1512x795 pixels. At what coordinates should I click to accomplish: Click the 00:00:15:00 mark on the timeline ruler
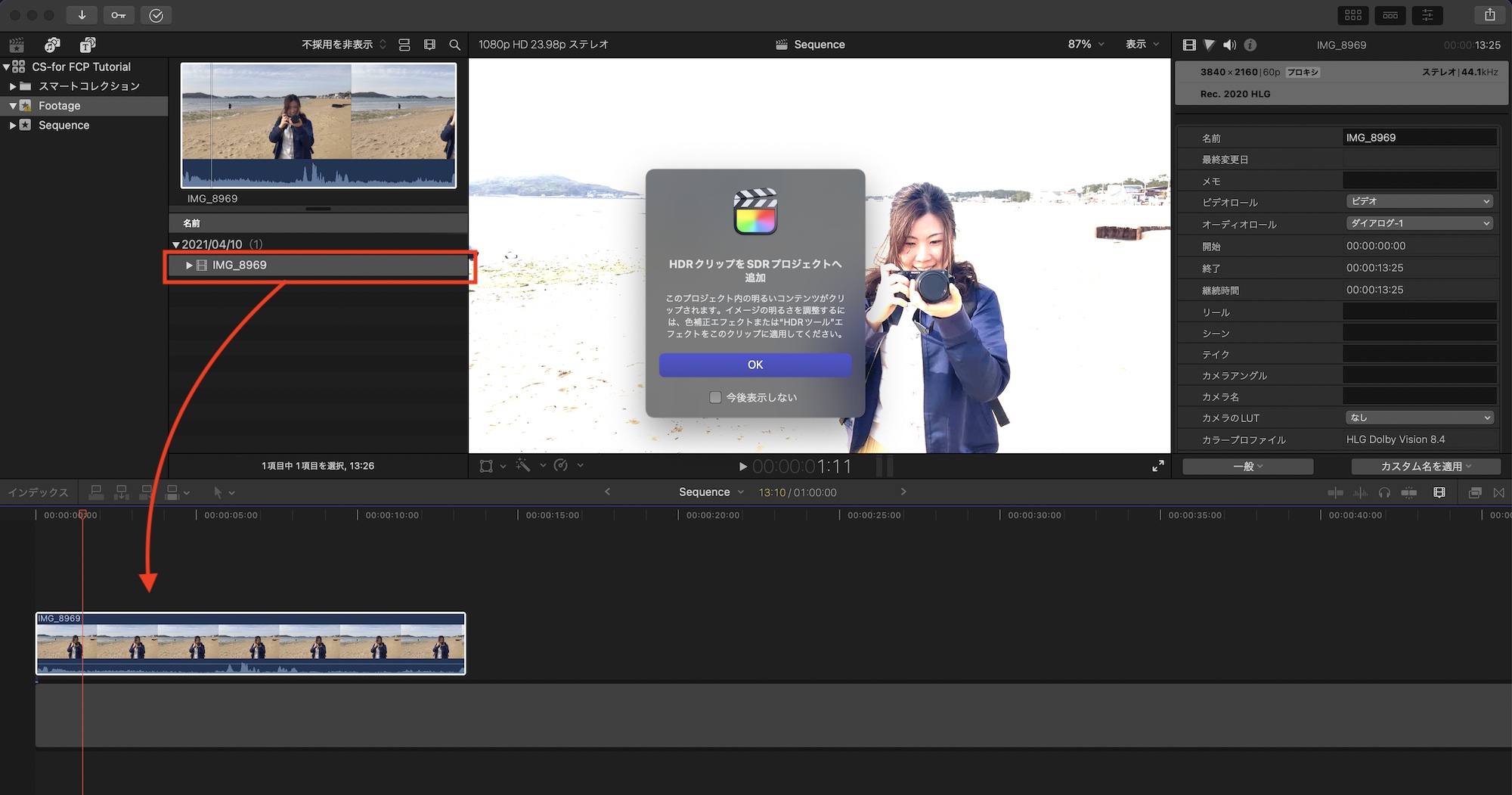[519, 515]
